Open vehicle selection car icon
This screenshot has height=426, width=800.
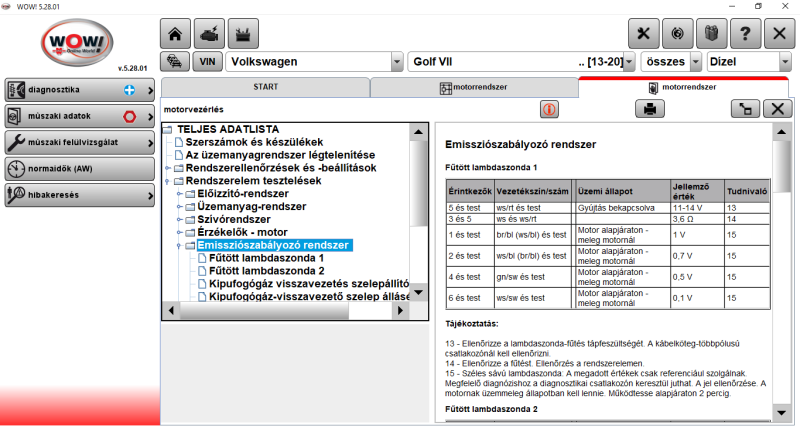(x=175, y=62)
